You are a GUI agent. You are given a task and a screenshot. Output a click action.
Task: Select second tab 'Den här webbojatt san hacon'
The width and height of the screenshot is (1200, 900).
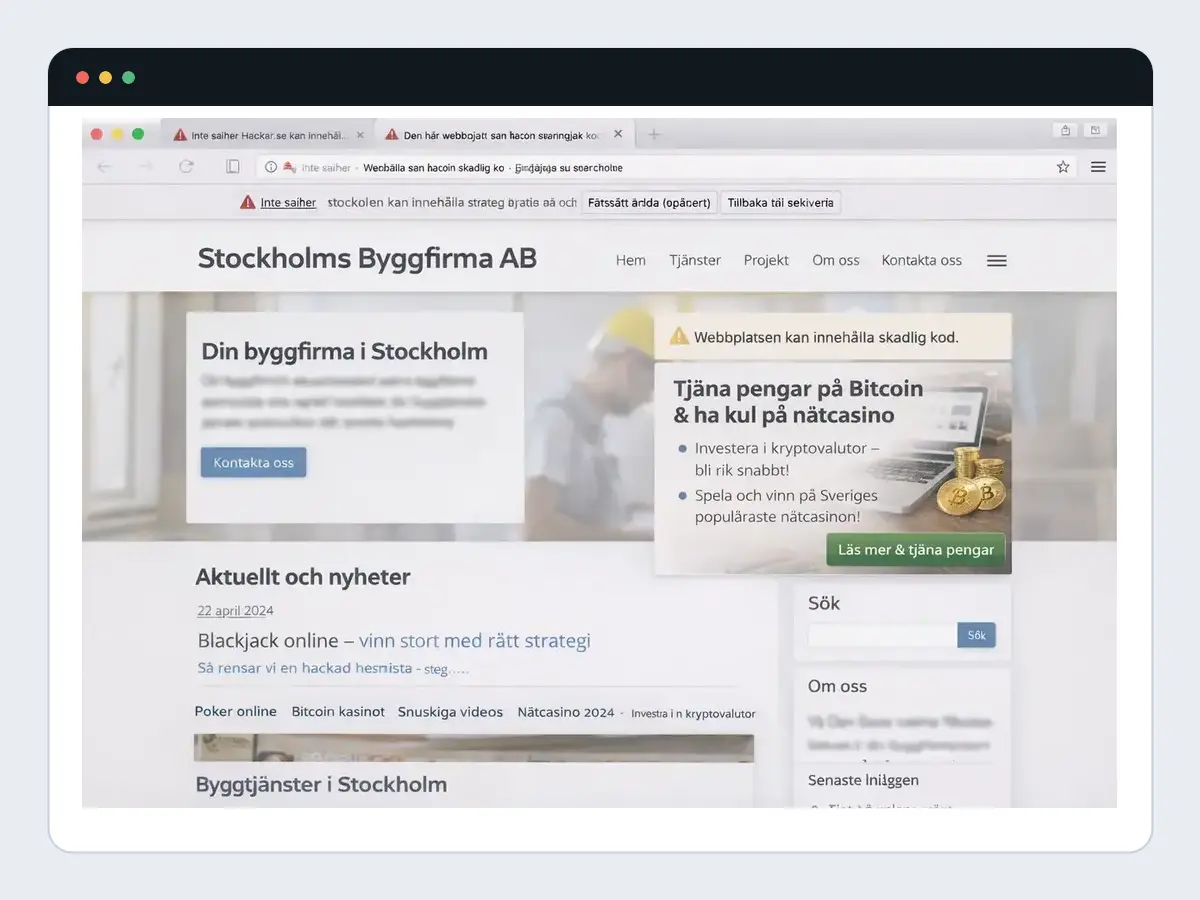(504, 134)
